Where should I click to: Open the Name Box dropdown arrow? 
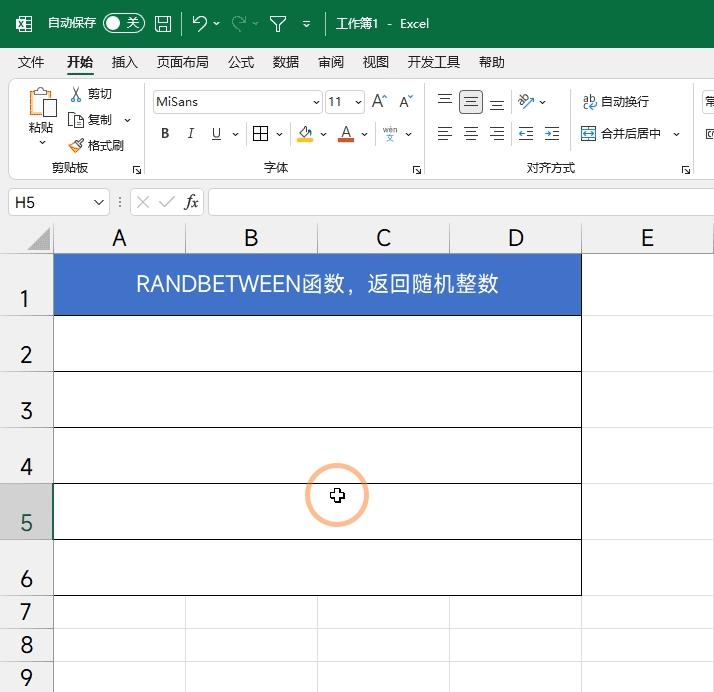(98, 202)
